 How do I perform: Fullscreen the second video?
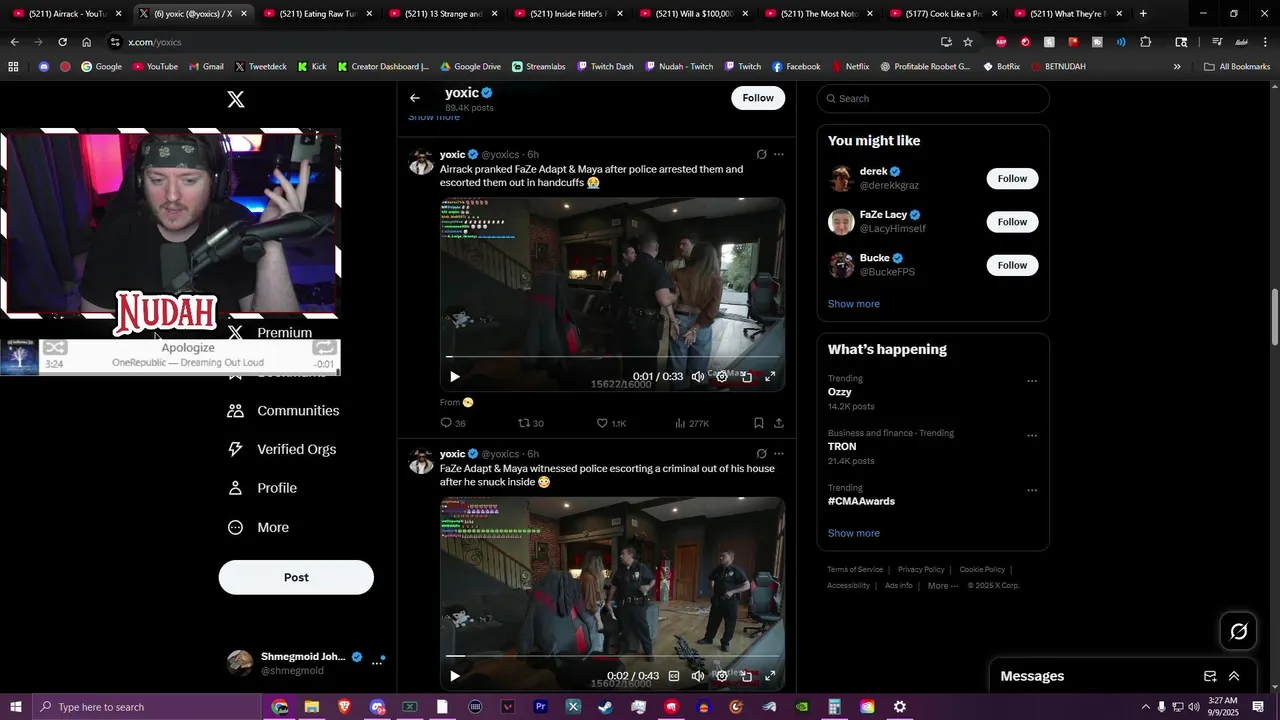click(x=770, y=676)
